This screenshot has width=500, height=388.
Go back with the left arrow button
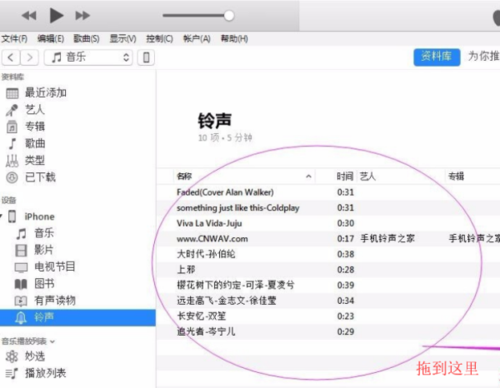point(11,57)
